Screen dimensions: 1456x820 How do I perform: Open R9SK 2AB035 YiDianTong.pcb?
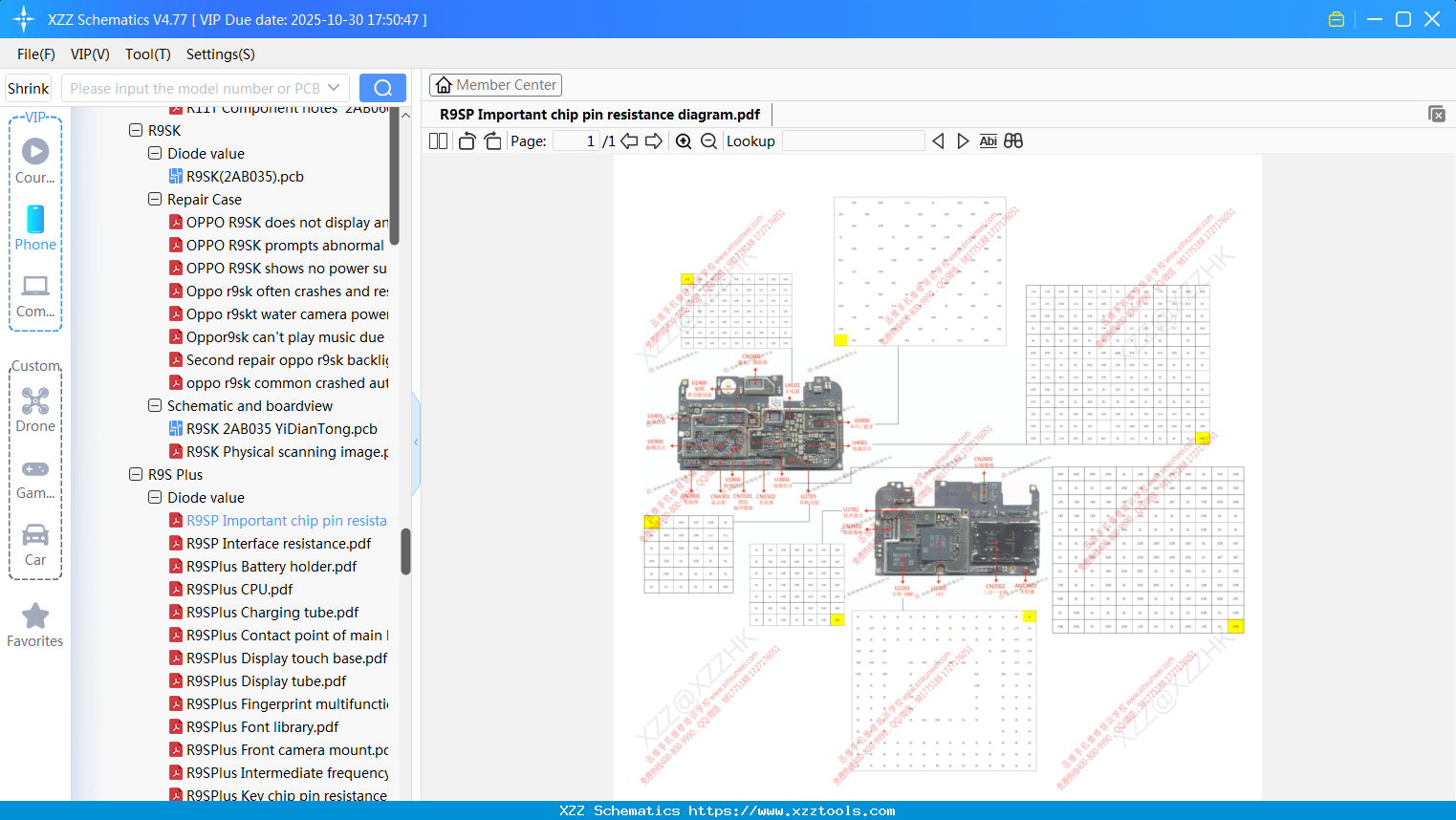tap(273, 428)
